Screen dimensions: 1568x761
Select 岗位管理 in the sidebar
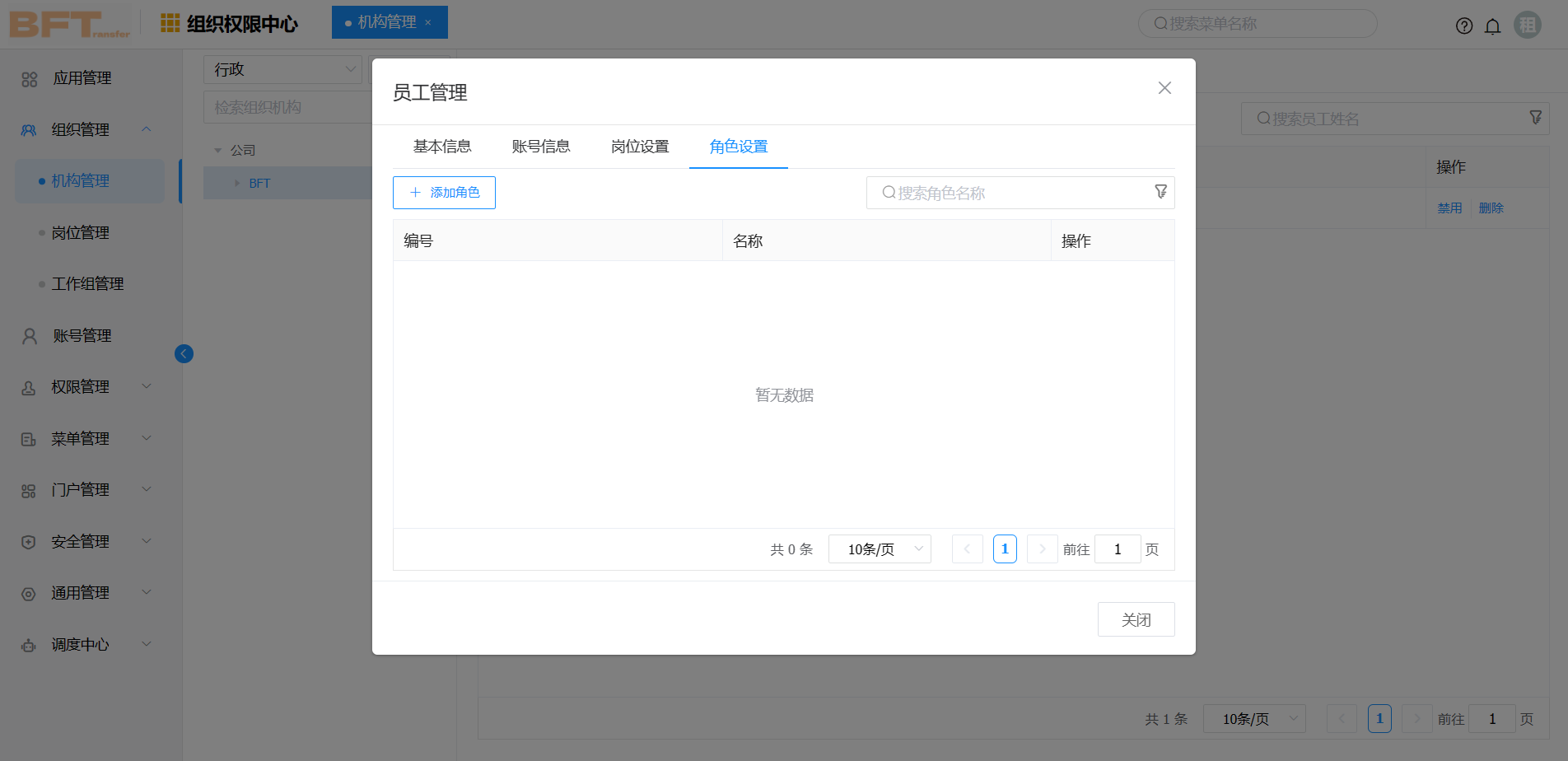tap(81, 233)
